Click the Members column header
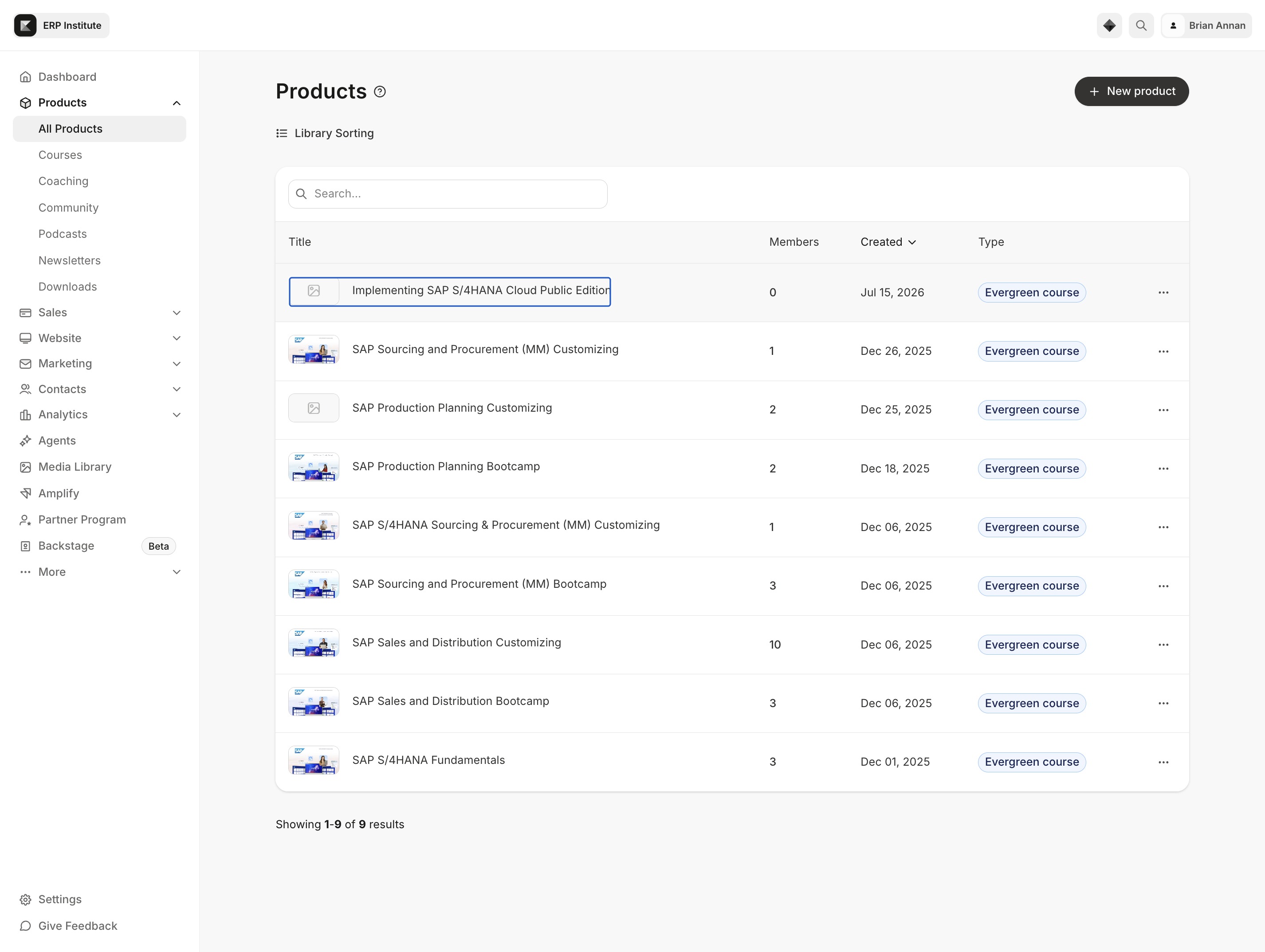Viewport: 1265px width, 952px height. (794, 242)
